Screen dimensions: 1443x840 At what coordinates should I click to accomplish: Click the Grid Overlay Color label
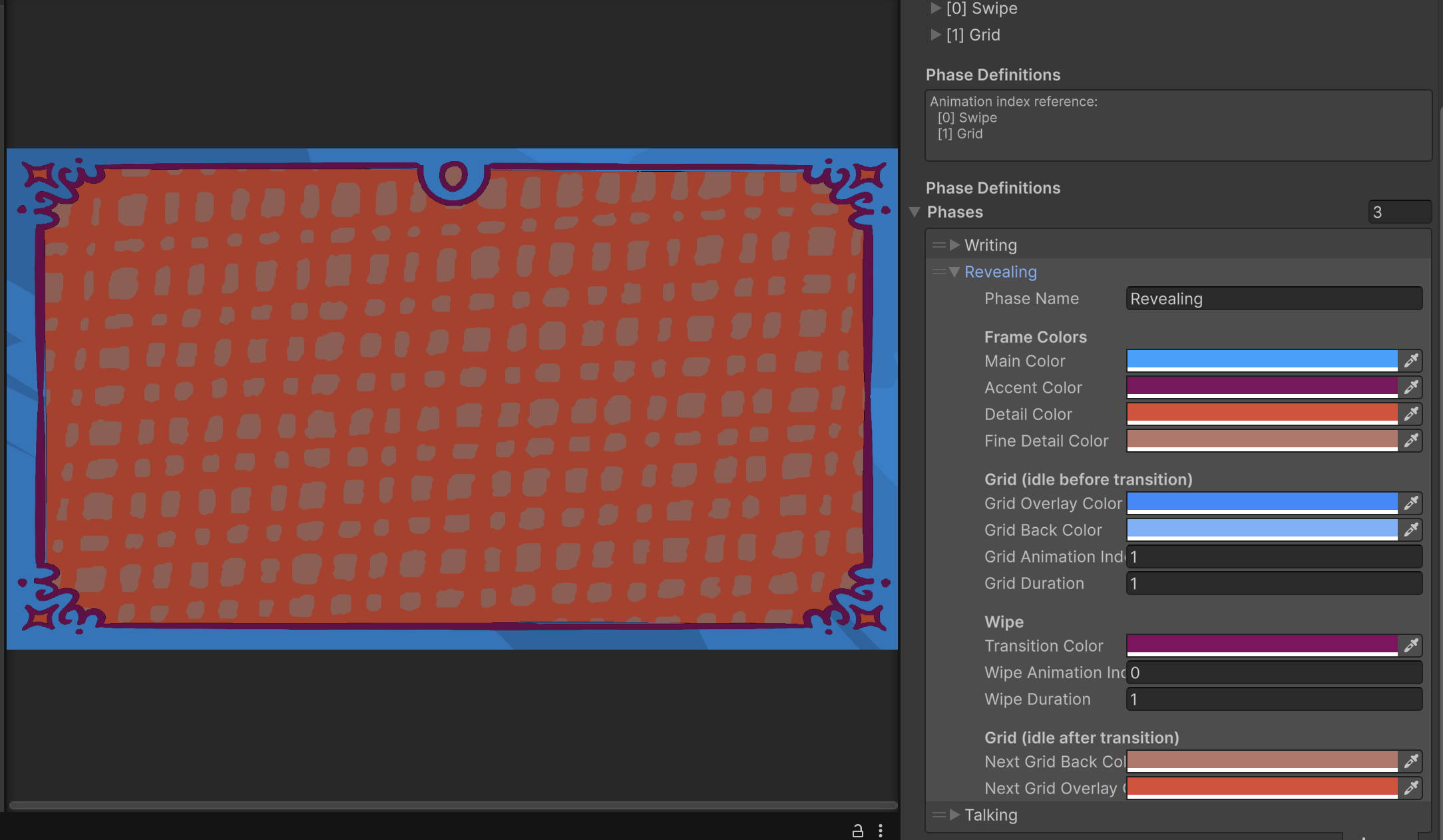(1053, 503)
